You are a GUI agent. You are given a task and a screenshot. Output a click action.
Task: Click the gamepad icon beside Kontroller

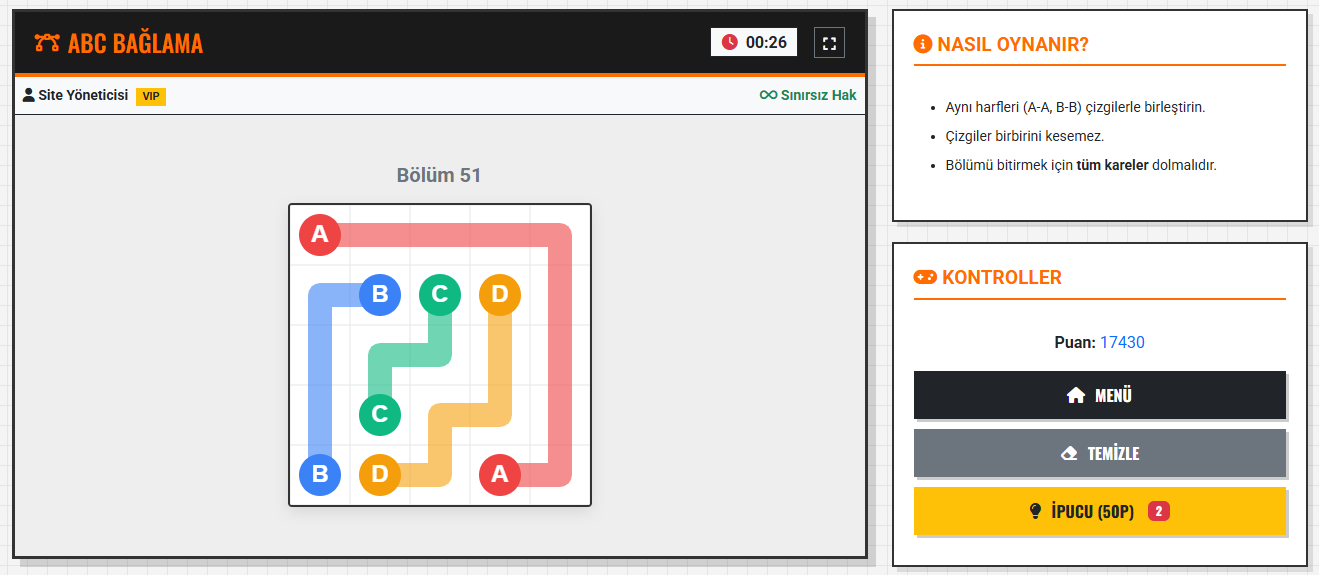[925, 277]
